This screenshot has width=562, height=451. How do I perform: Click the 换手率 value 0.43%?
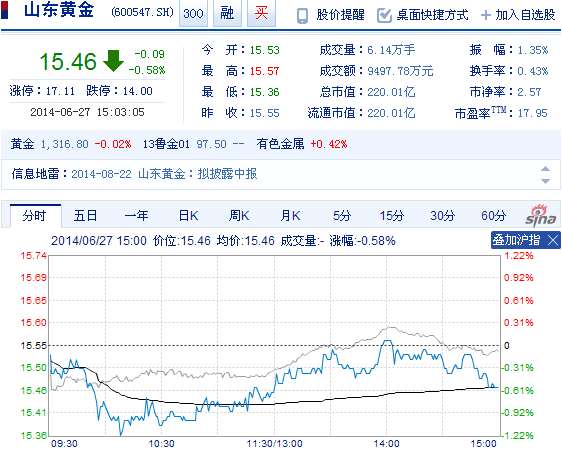pos(533,71)
